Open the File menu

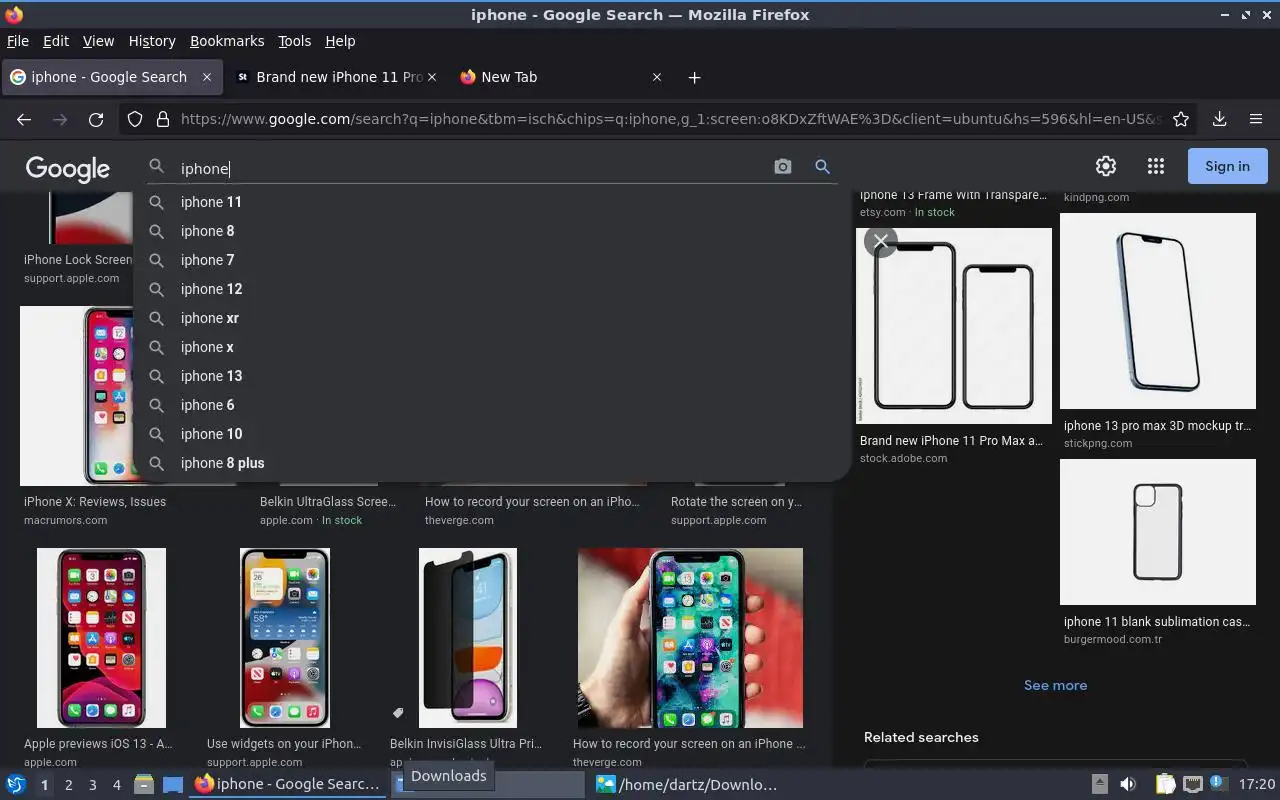coord(18,41)
